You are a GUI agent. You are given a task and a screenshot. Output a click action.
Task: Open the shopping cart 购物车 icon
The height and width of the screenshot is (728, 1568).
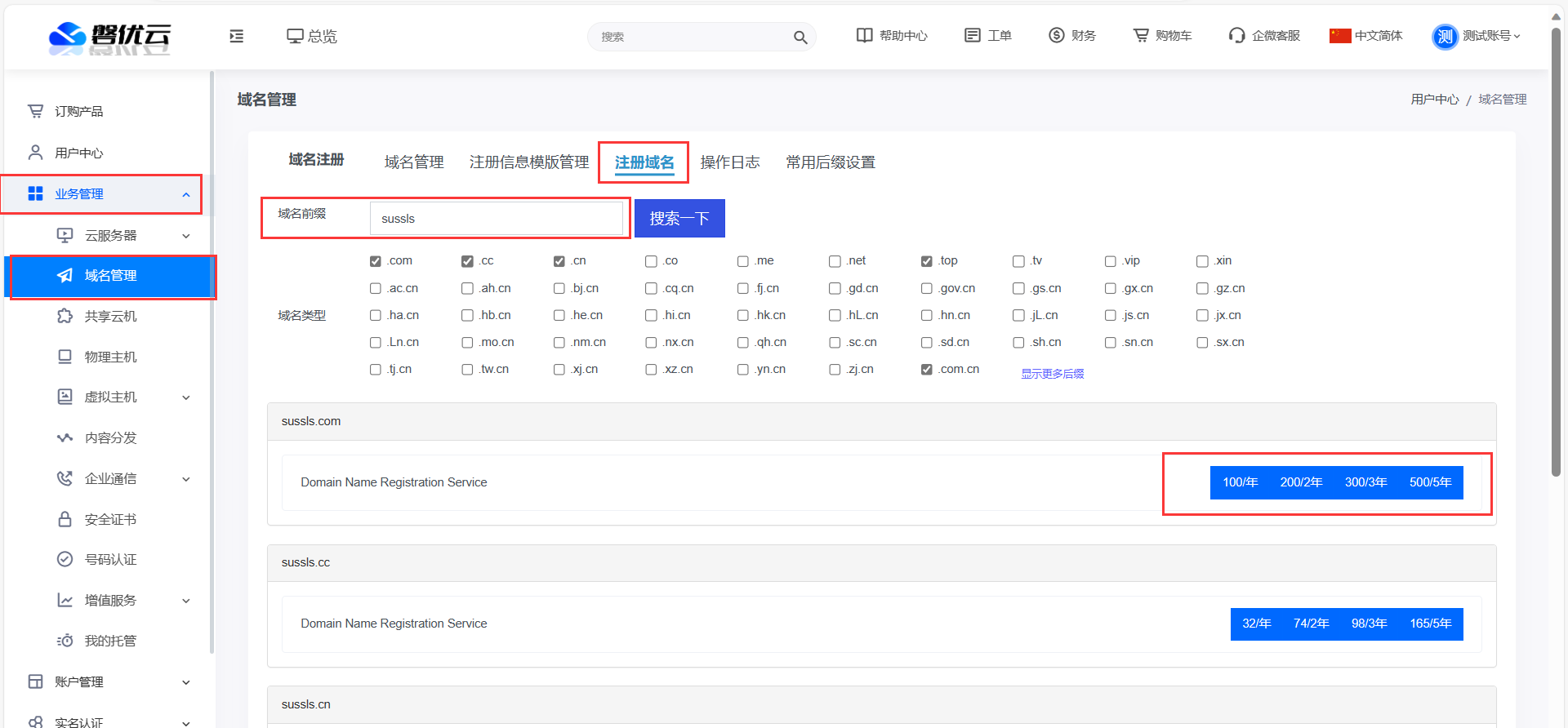pyautogui.click(x=1140, y=35)
